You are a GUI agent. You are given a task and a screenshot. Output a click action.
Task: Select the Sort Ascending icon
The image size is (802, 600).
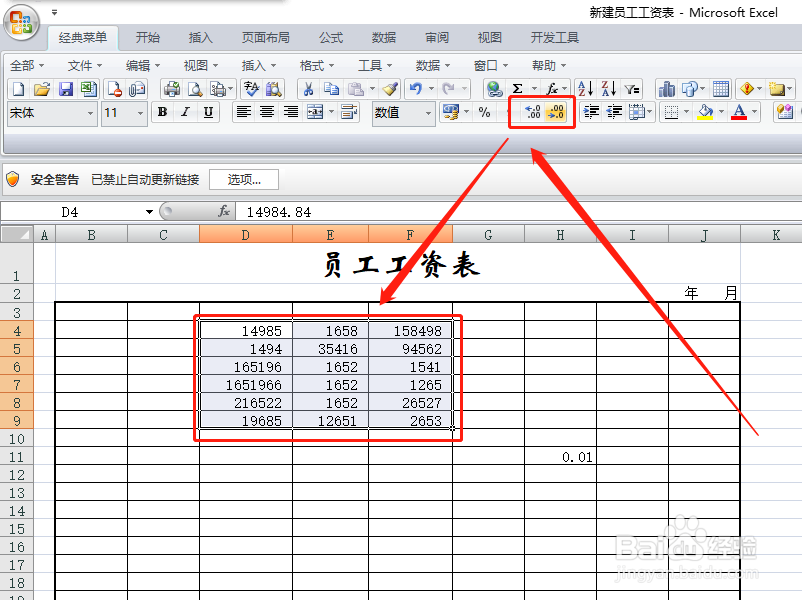585,90
